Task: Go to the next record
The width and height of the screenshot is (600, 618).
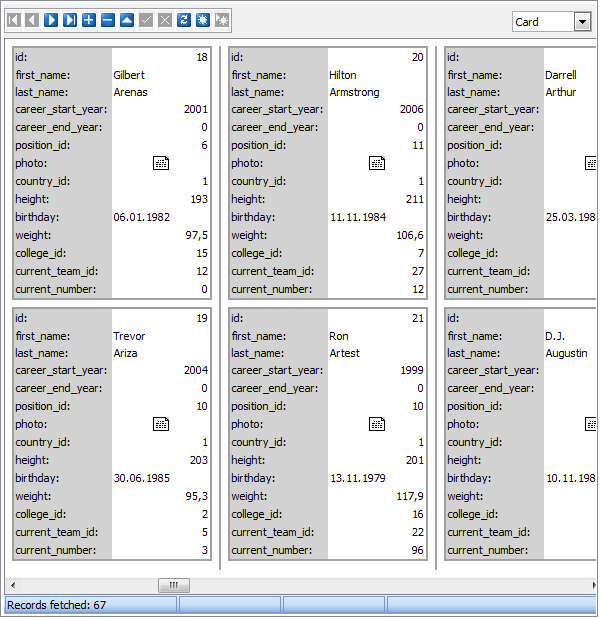Action: pos(51,20)
